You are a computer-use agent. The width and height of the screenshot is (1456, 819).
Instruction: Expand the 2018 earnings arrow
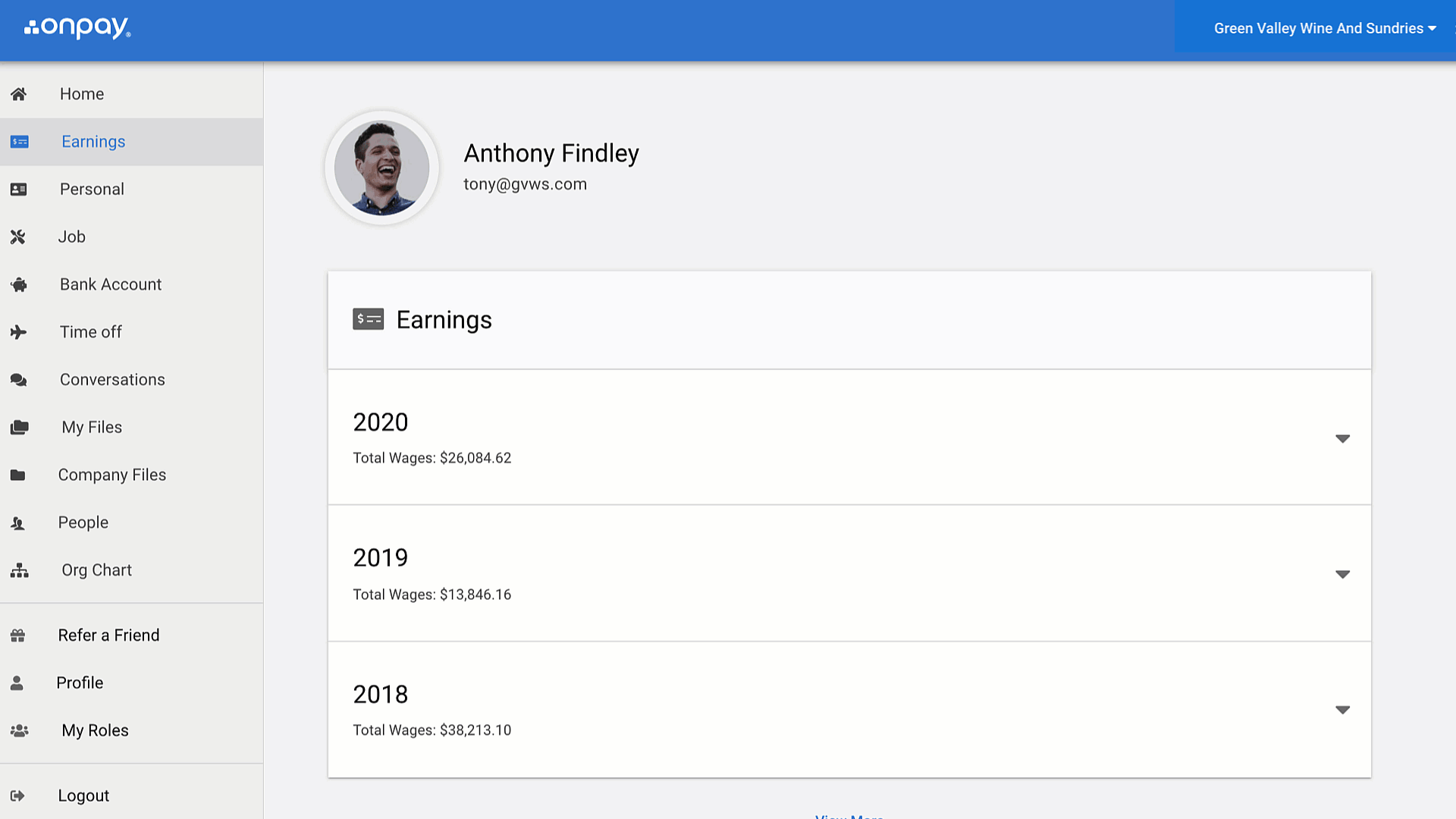coord(1342,710)
